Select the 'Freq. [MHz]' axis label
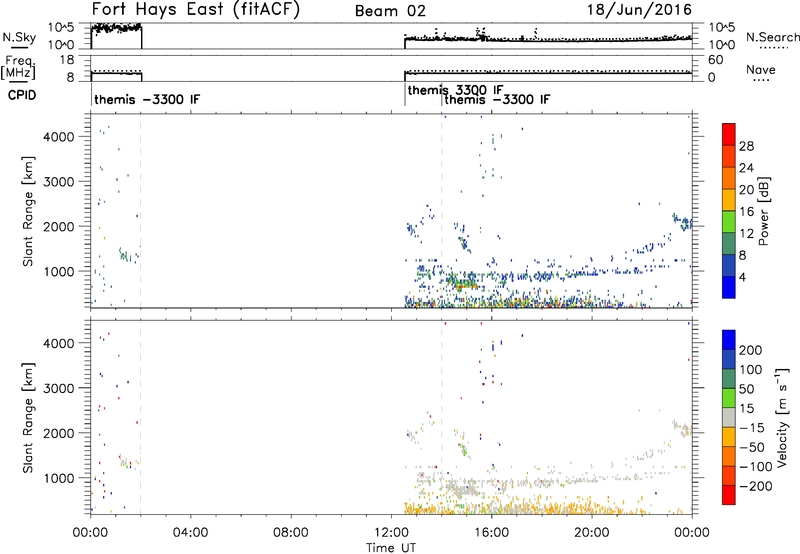 [x=19, y=68]
